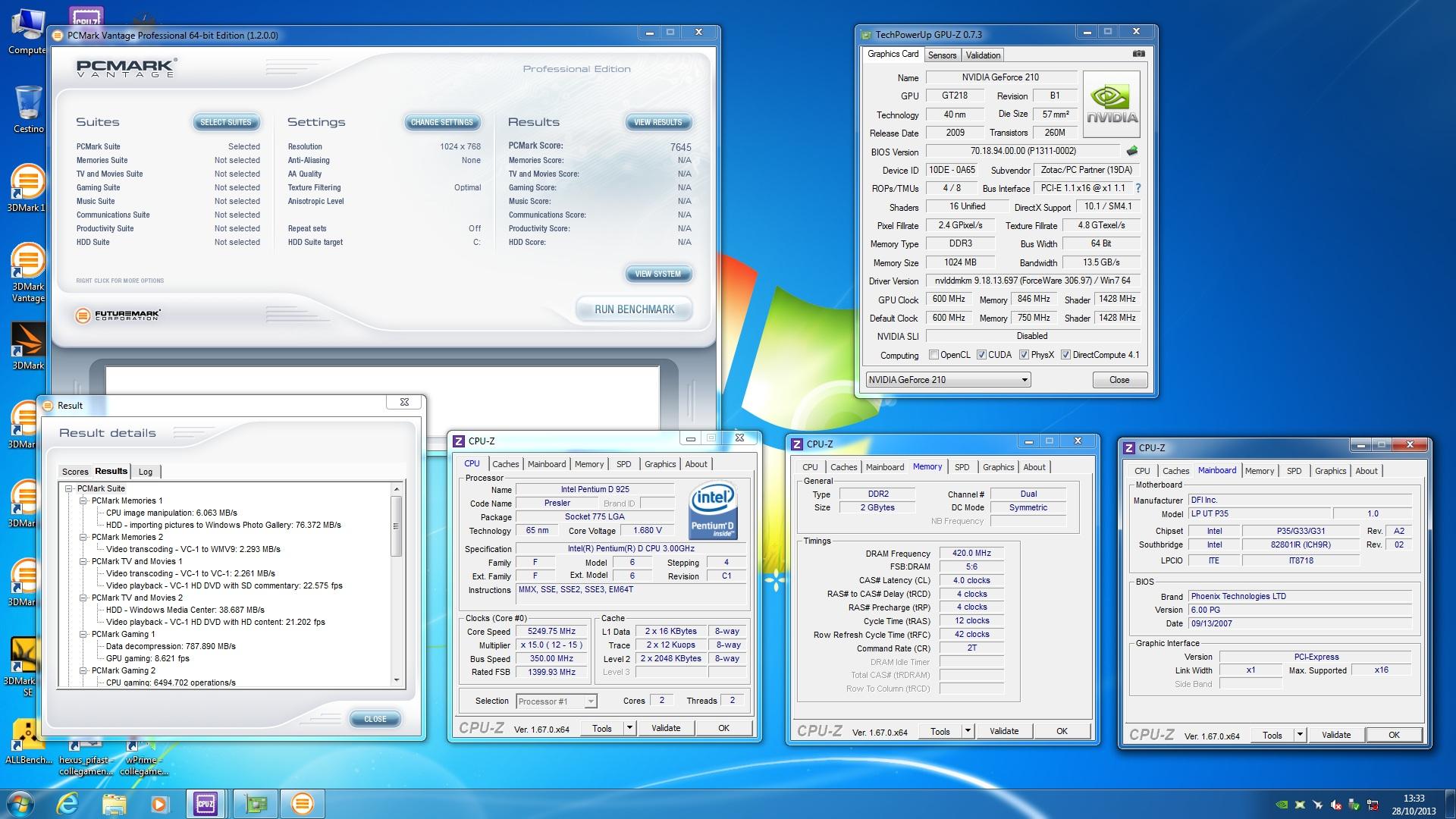Switch to the Validation tab in GPU-Z
Screen dimensions: 1456x819
[983, 55]
